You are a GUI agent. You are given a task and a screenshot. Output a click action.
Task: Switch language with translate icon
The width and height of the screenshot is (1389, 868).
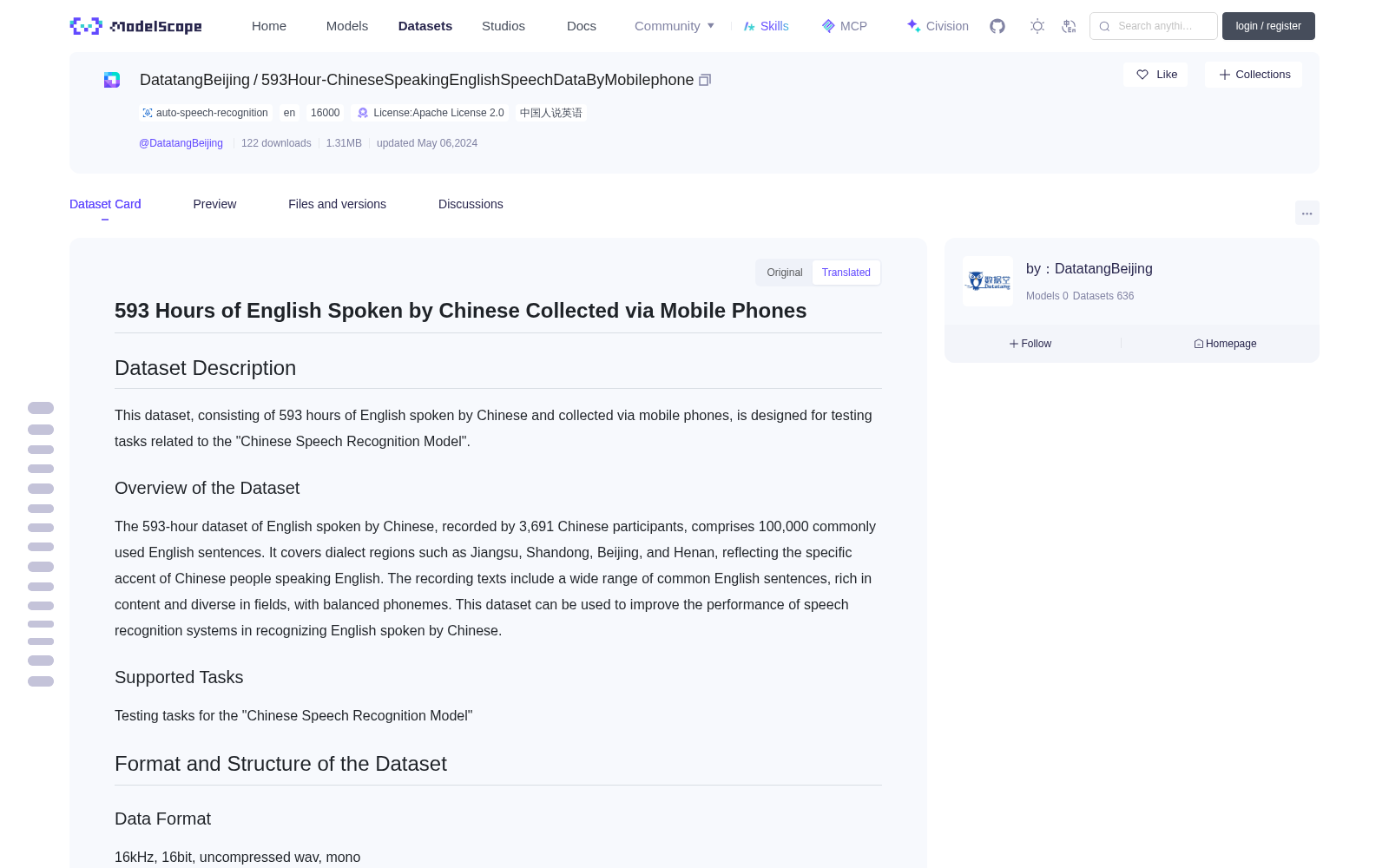(1069, 26)
